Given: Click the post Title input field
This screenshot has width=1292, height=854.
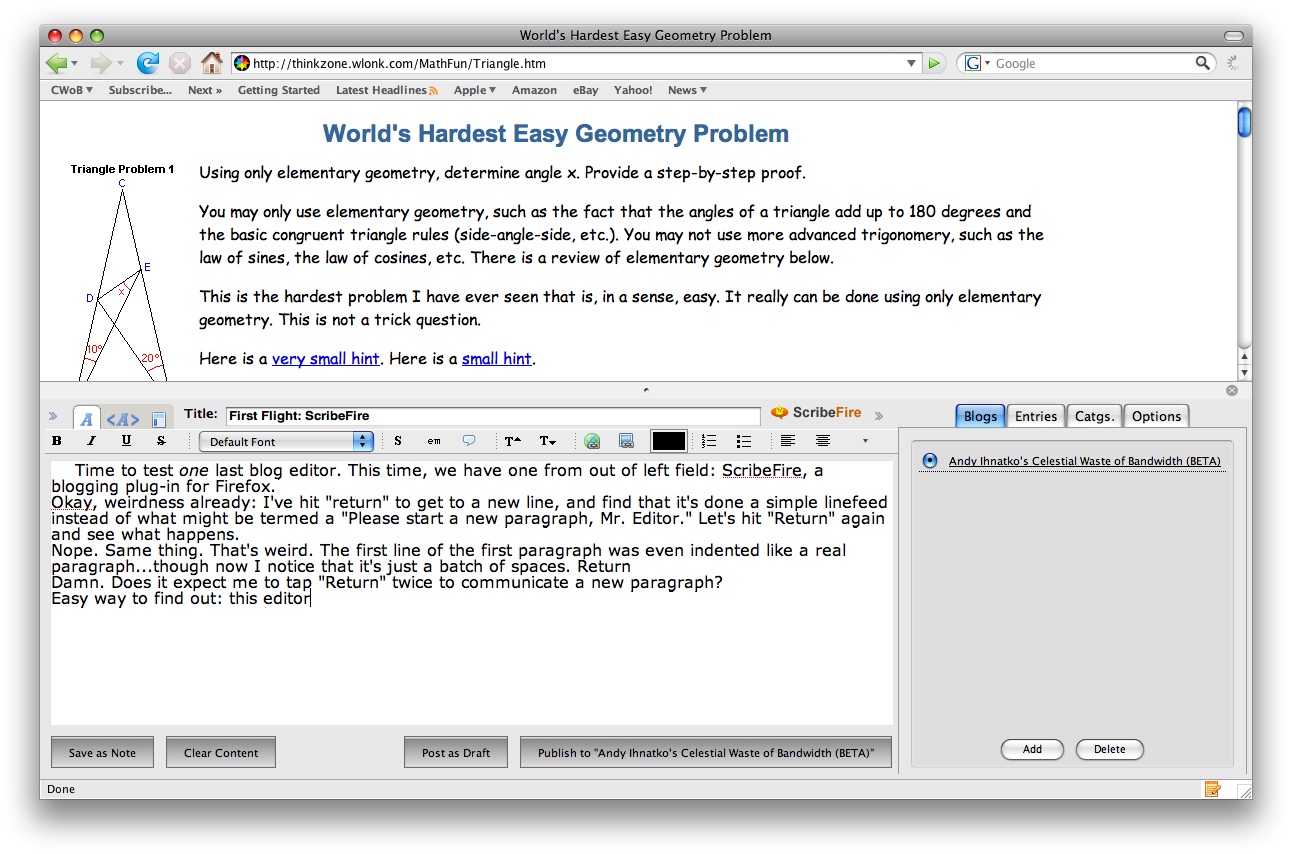Looking at the screenshot, I should point(493,416).
